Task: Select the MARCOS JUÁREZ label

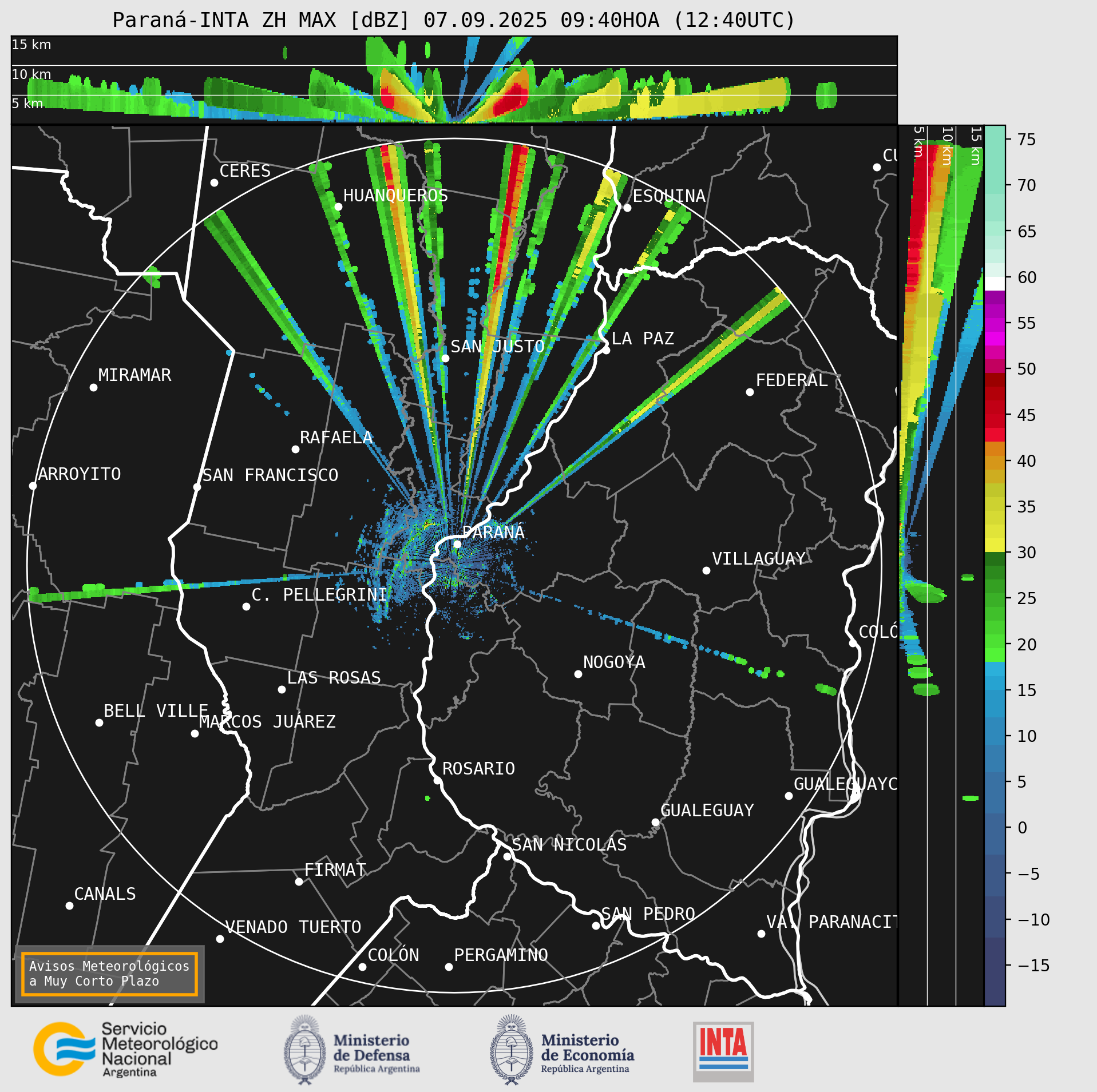Action: [x=267, y=721]
